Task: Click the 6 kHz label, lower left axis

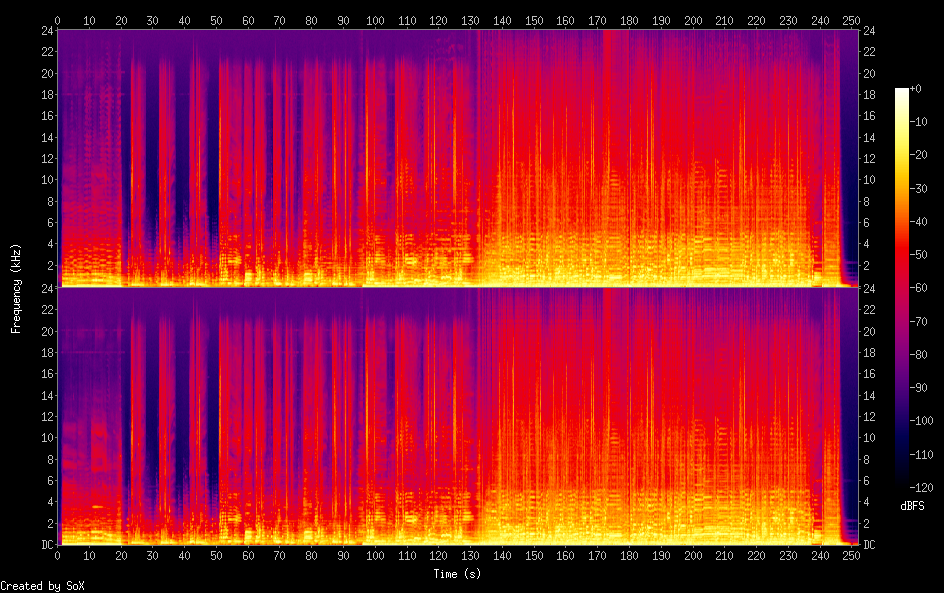Action: [51, 480]
